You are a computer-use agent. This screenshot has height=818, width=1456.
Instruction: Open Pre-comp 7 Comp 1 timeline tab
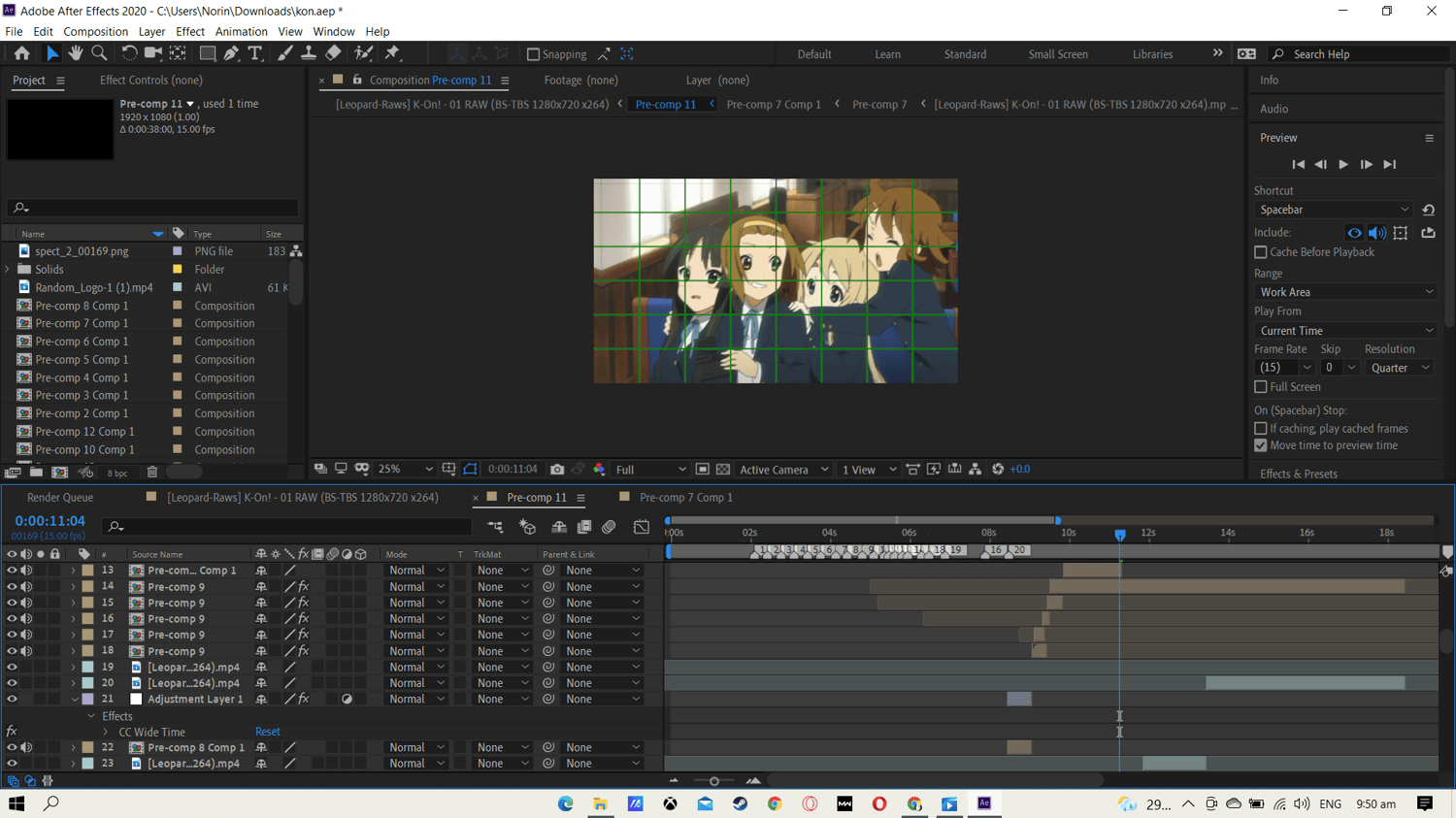[686, 498]
